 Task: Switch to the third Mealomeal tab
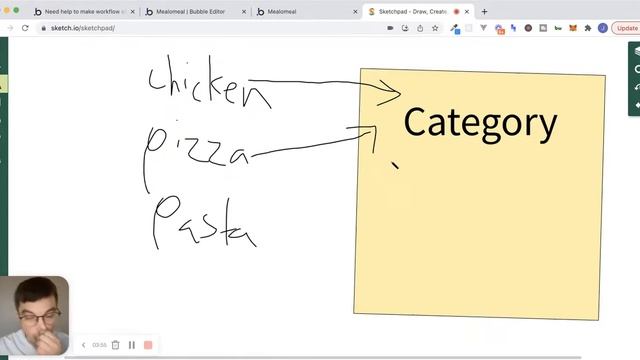click(x=306, y=12)
